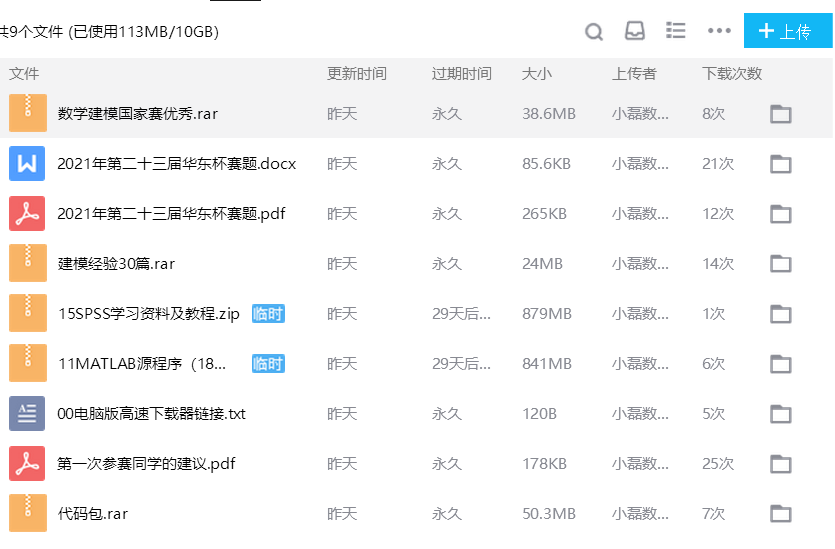
Task: Sort by the 过期时间 column header
Action: click(x=462, y=73)
